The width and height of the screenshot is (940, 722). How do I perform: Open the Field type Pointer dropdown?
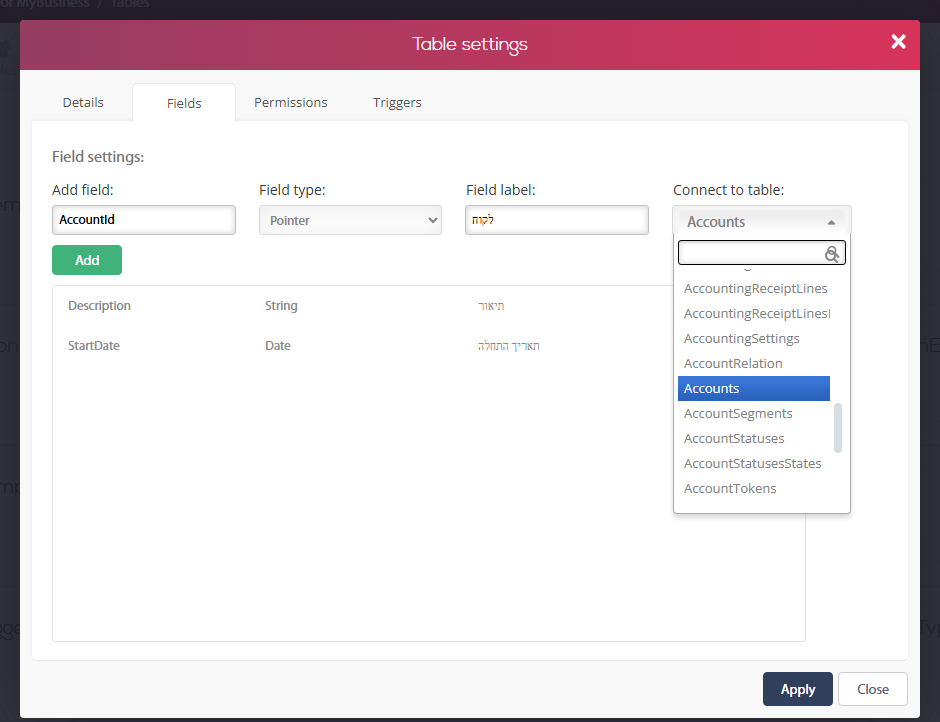[x=350, y=220]
